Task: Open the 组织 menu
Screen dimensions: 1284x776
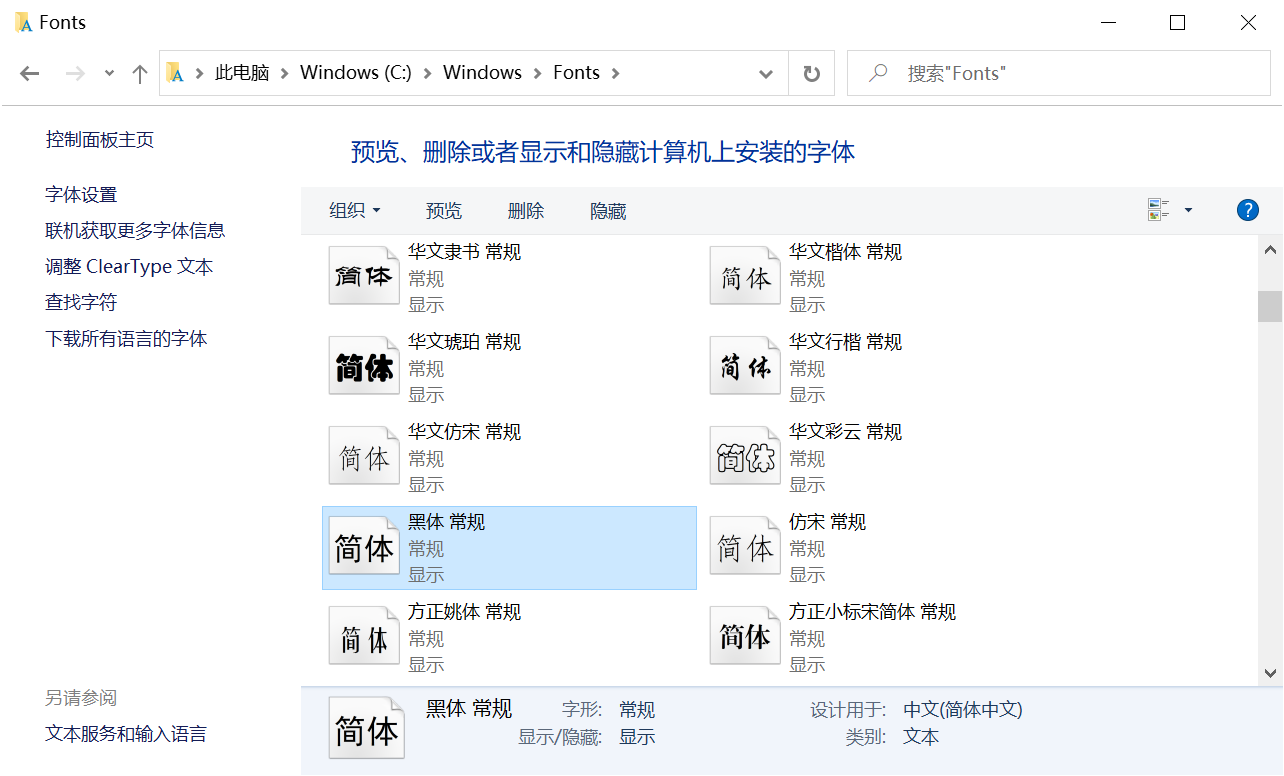Action: (355, 211)
